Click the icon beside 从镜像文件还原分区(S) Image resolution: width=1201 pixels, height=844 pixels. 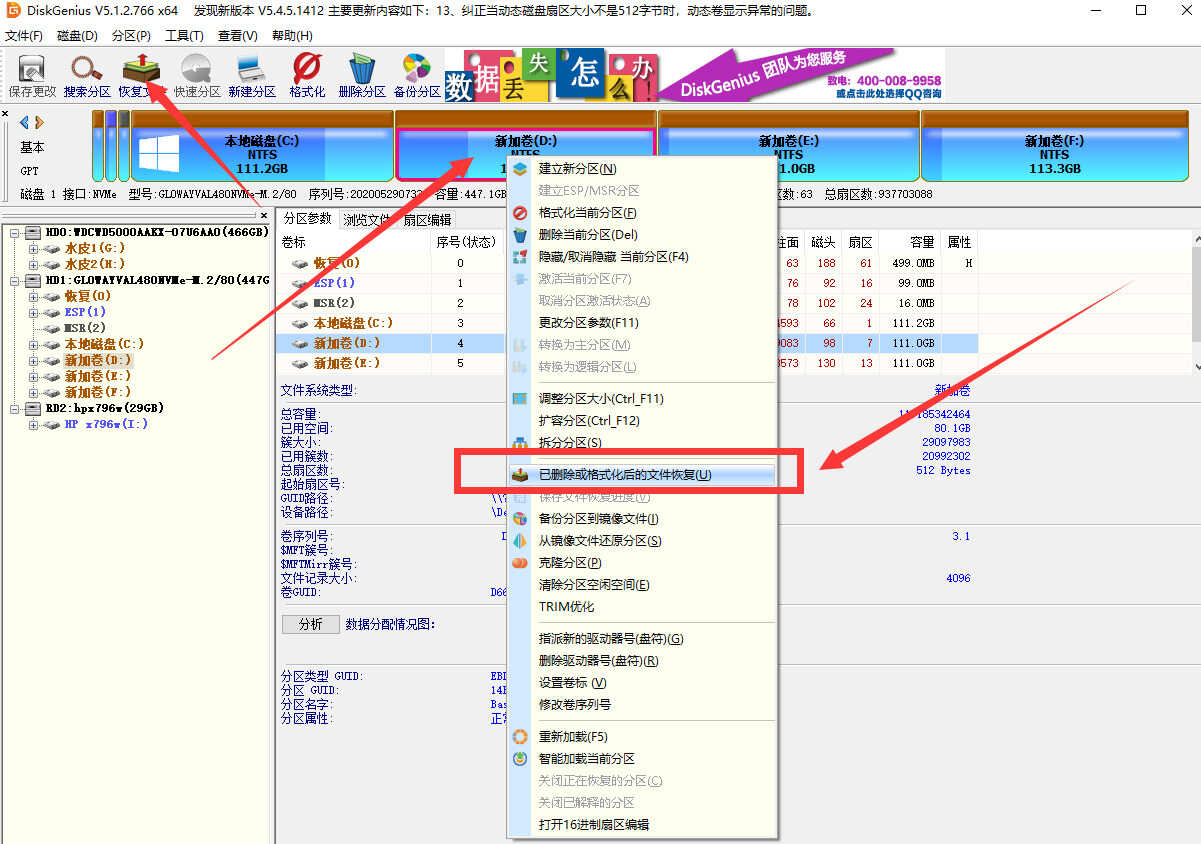(519, 541)
